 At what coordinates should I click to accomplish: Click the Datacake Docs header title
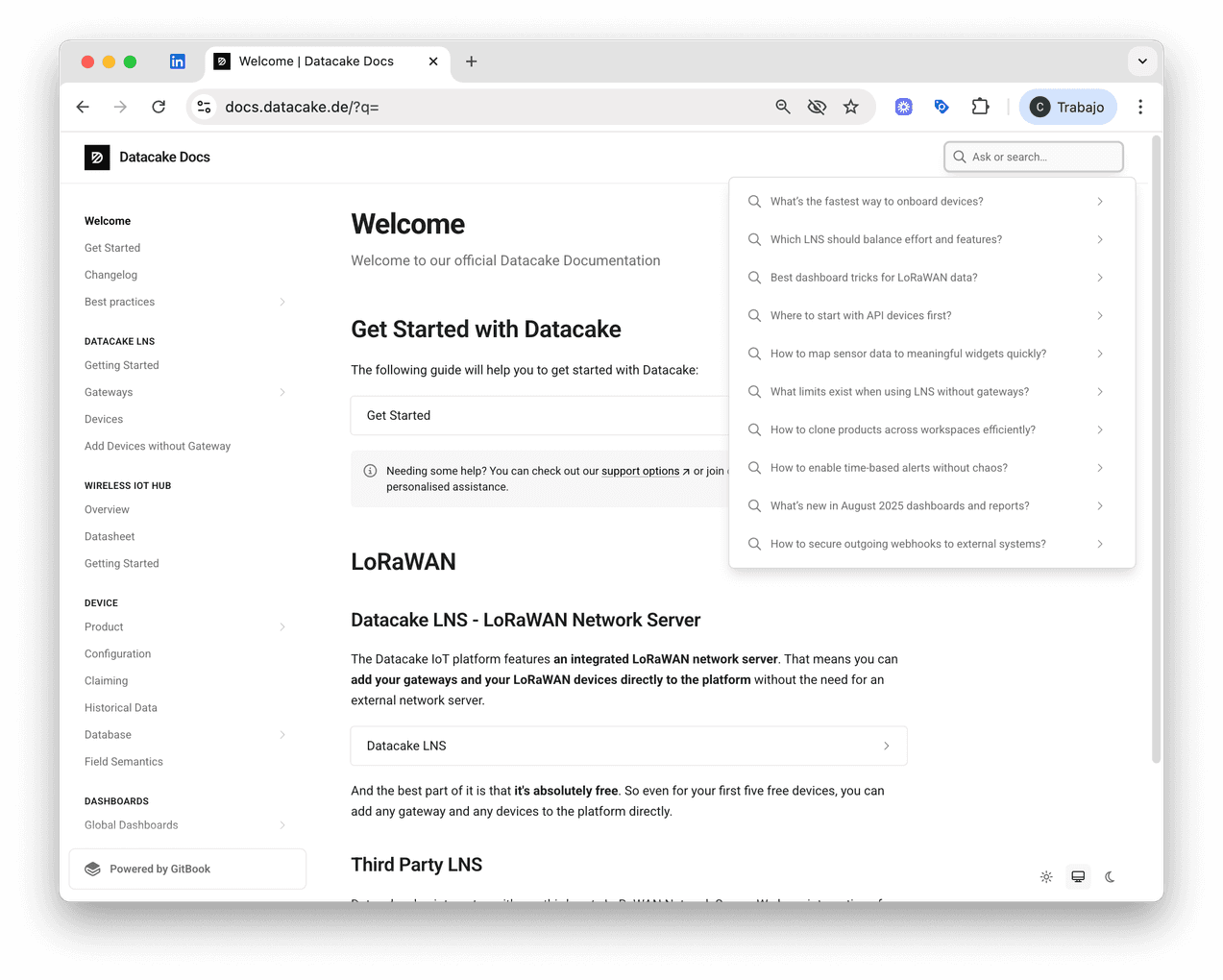coord(164,157)
